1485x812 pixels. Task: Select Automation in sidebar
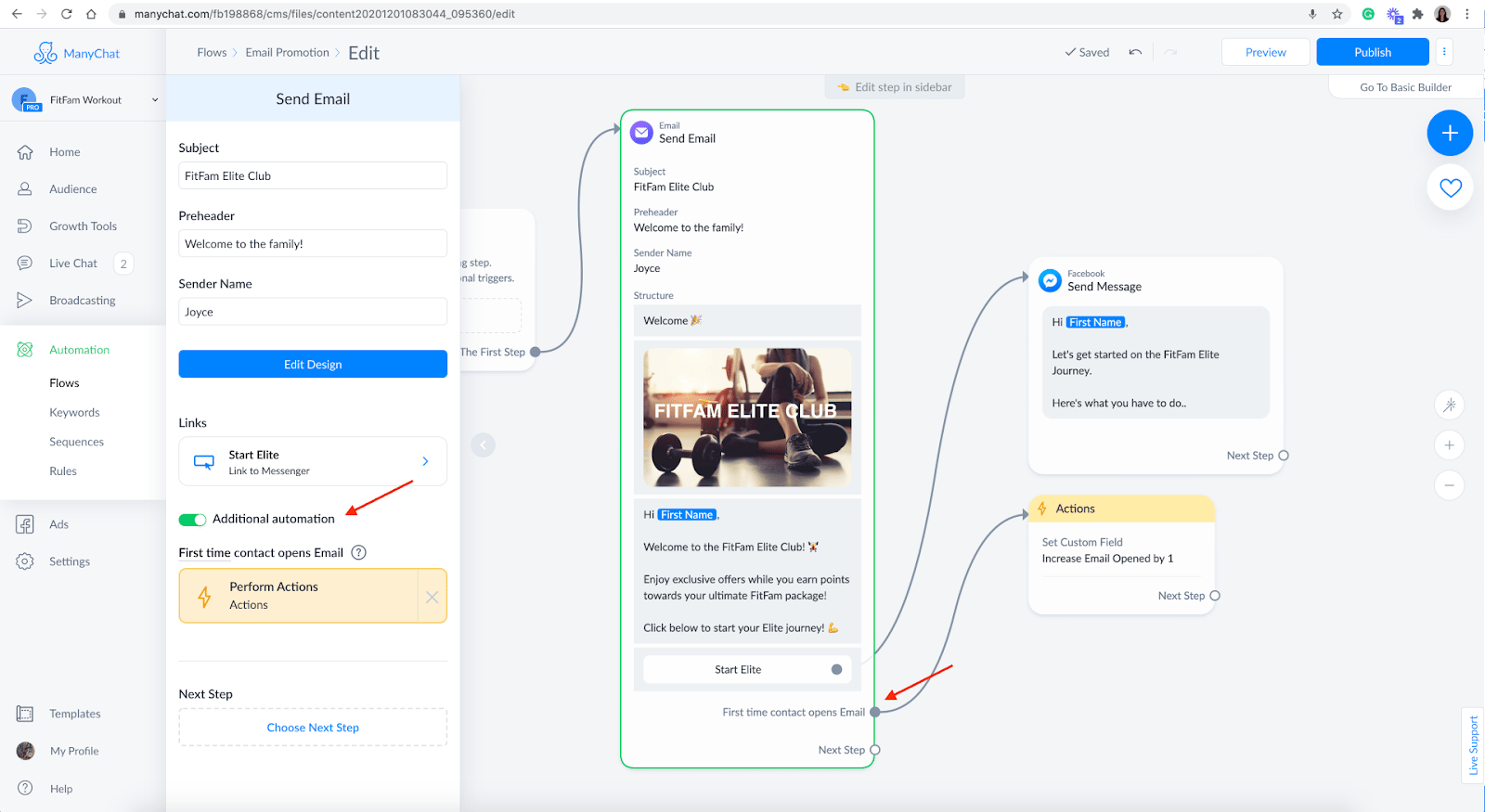click(79, 350)
